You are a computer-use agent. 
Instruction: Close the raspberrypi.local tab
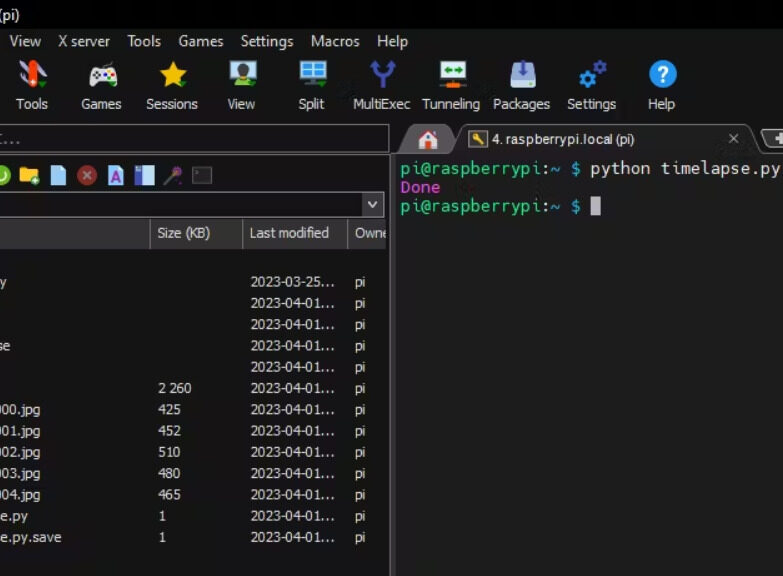tap(733, 139)
